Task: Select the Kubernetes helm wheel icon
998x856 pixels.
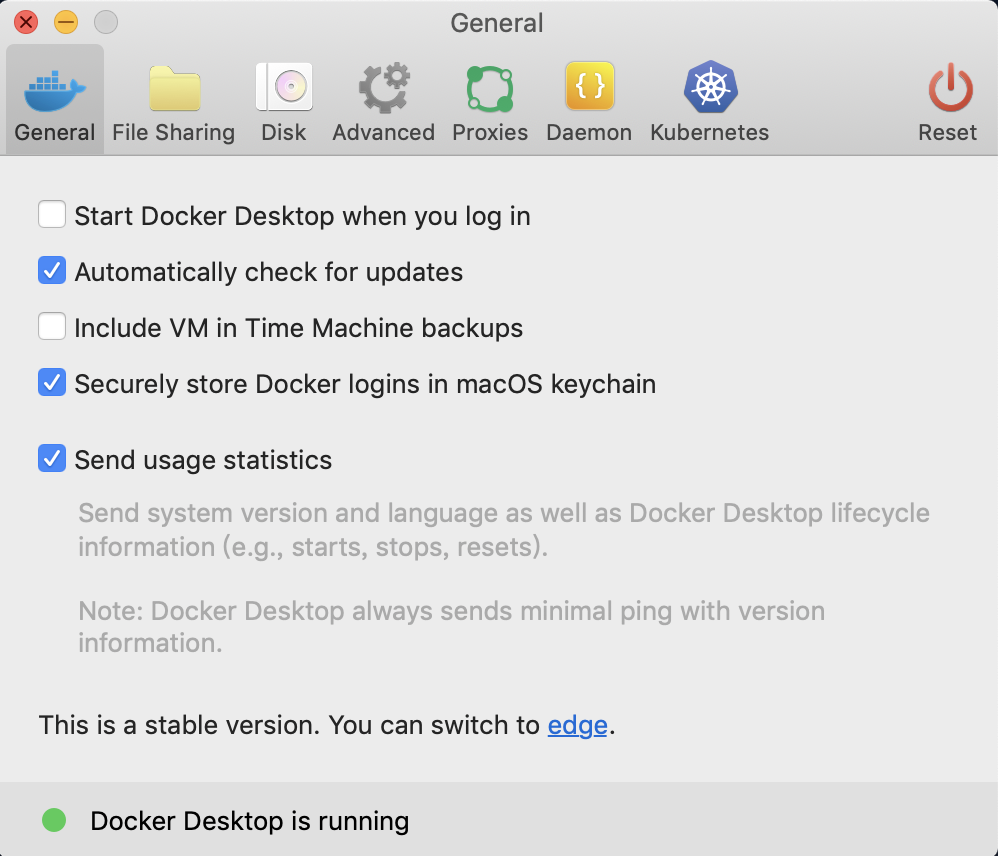Action: pos(710,90)
